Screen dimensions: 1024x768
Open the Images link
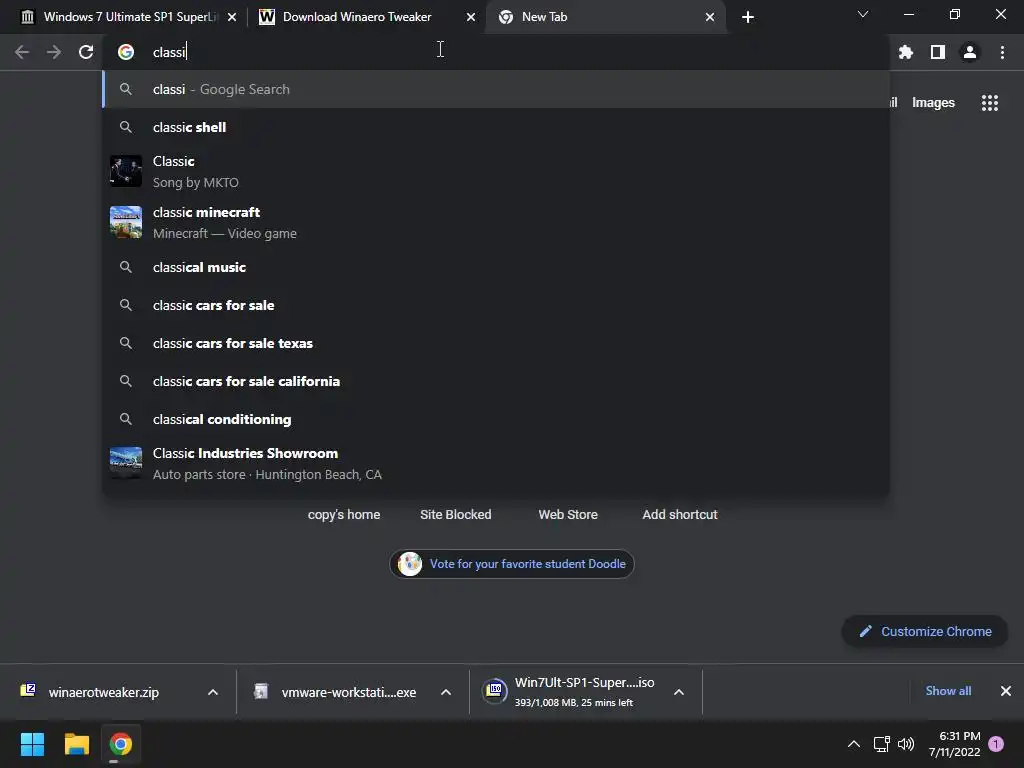tap(933, 103)
